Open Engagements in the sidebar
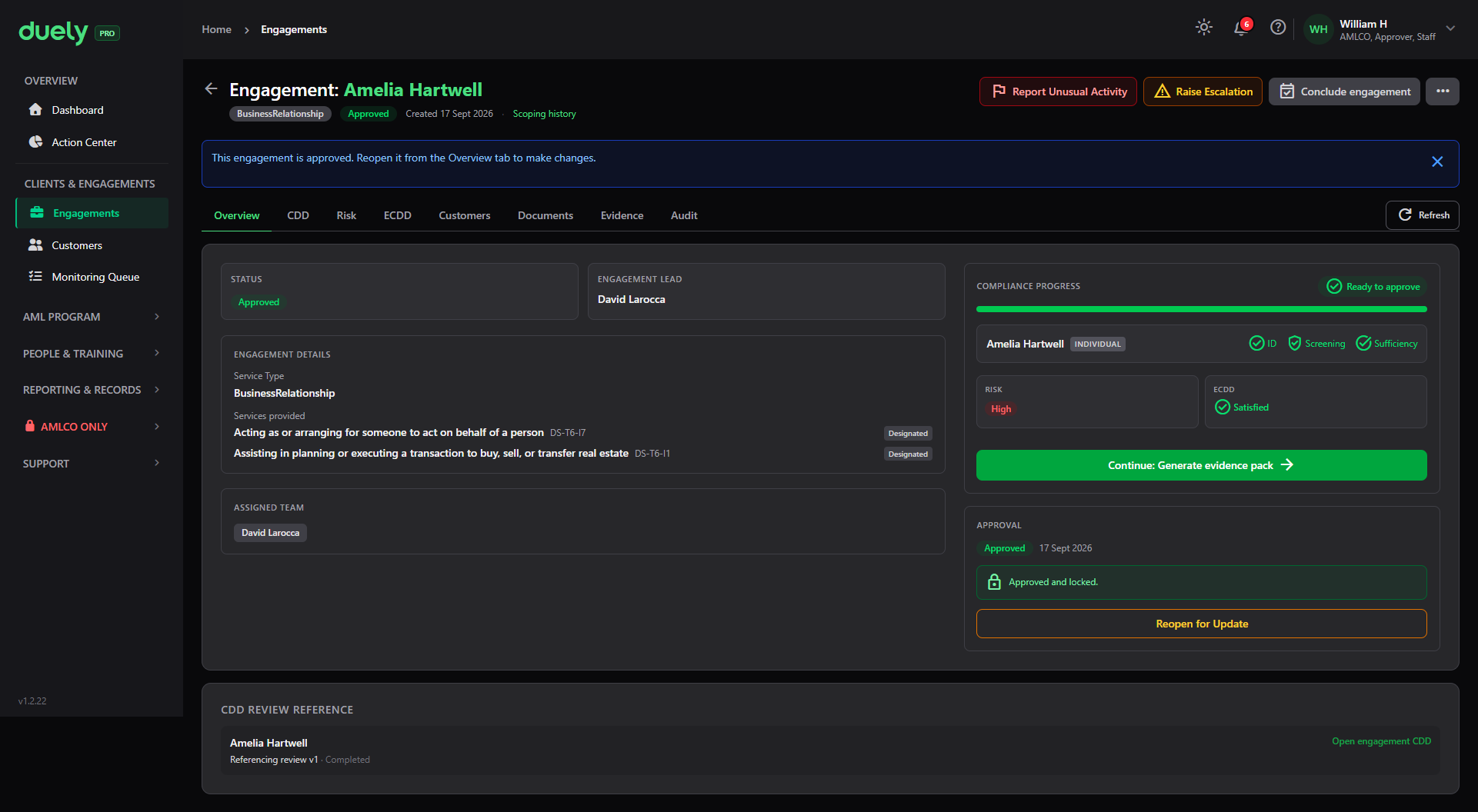 (92, 213)
